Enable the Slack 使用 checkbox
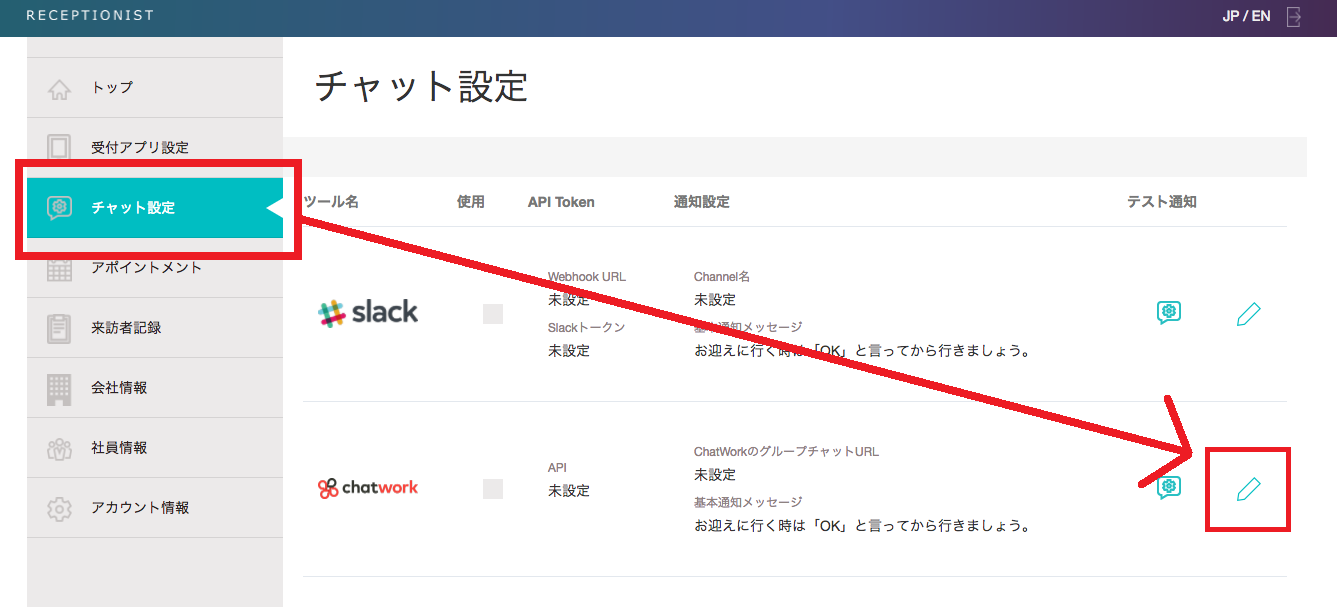1337x607 pixels. (x=493, y=314)
